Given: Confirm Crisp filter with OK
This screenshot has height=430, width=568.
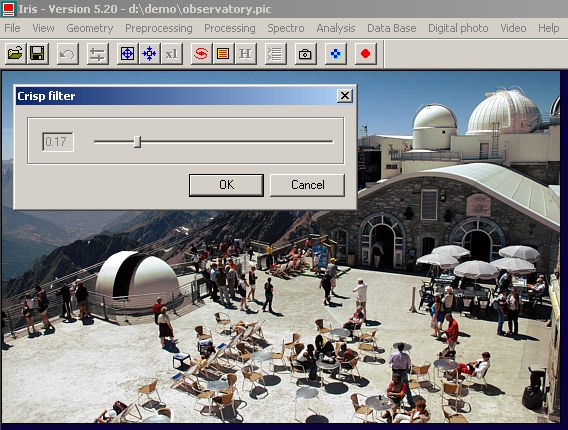Looking at the screenshot, I should click(x=226, y=185).
